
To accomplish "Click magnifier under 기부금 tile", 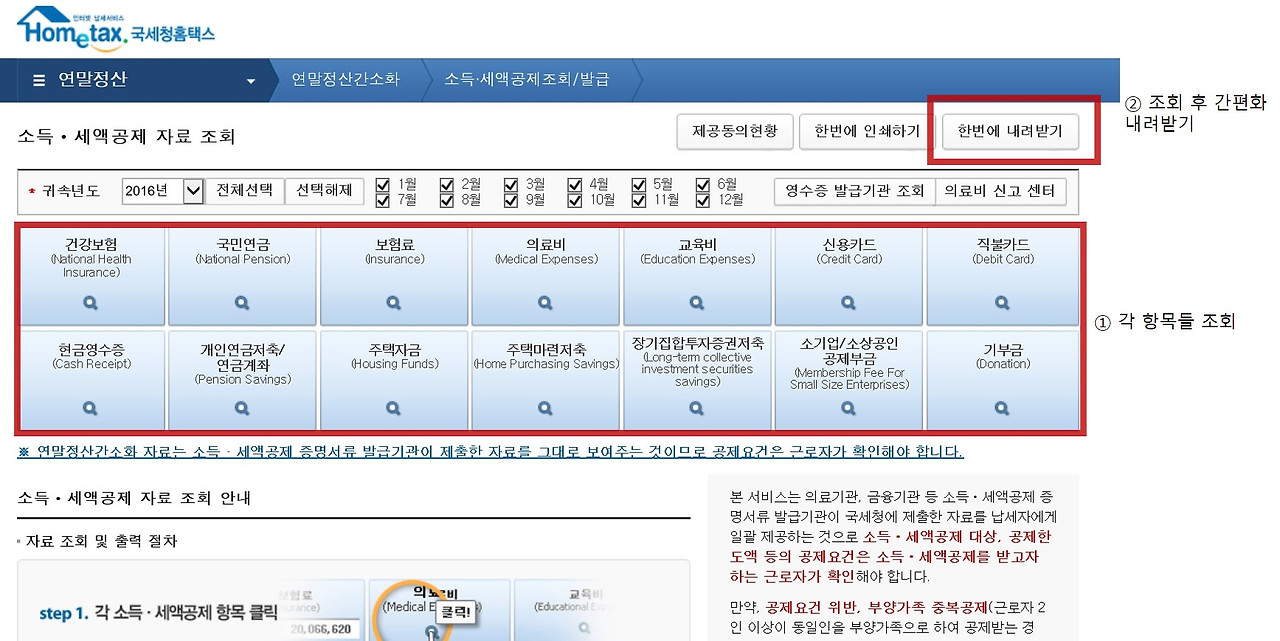I will (x=1002, y=408).
